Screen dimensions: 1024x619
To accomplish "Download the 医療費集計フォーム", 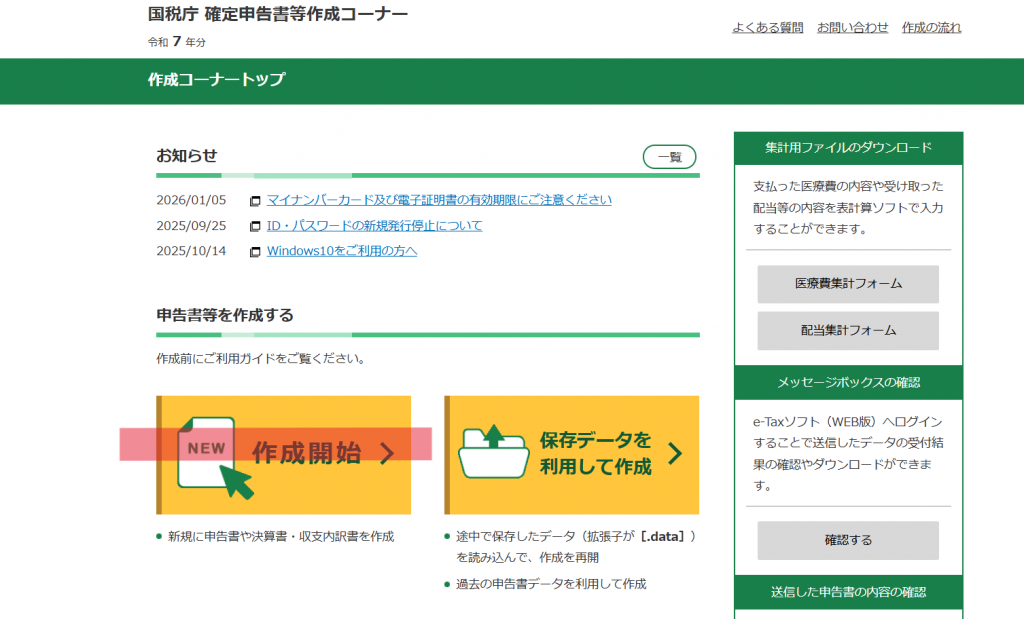I will [848, 284].
